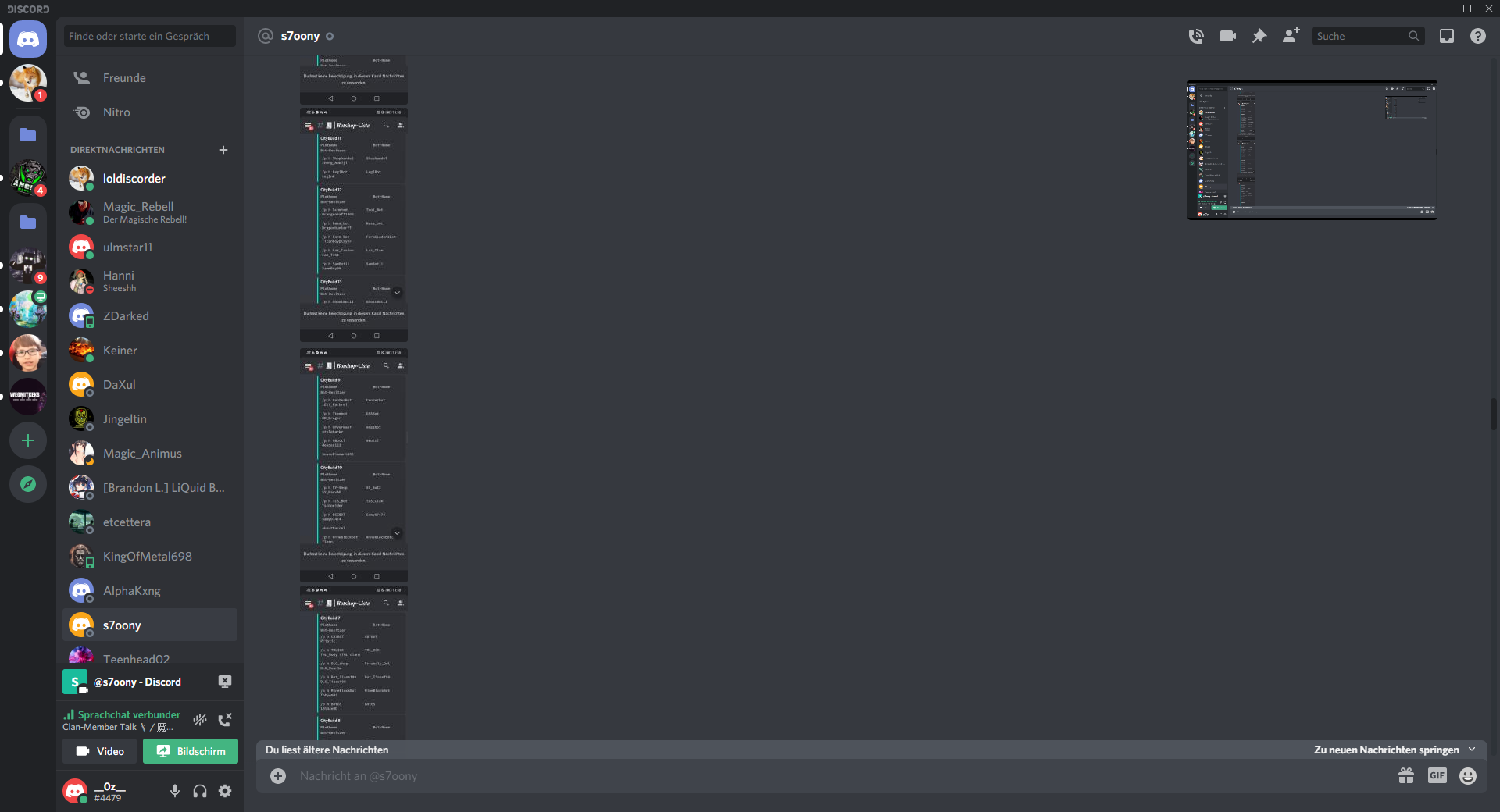
Task: Toggle microphone mute
Action: pos(175,791)
